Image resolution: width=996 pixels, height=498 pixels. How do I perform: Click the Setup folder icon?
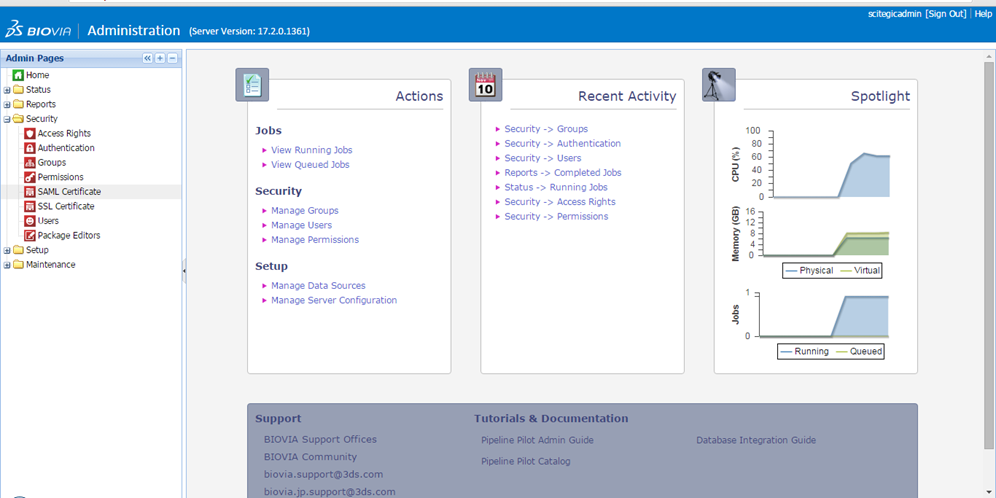[18, 250]
